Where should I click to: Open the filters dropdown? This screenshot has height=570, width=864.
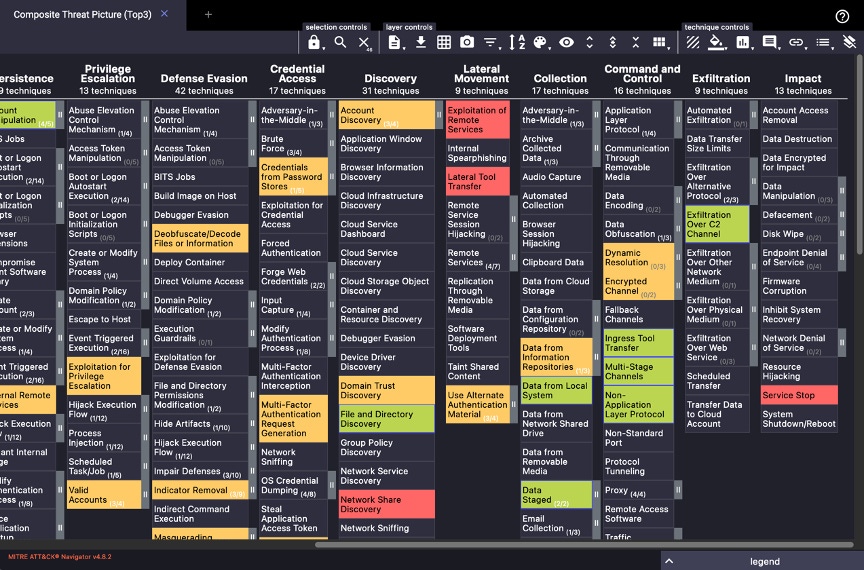point(490,42)
